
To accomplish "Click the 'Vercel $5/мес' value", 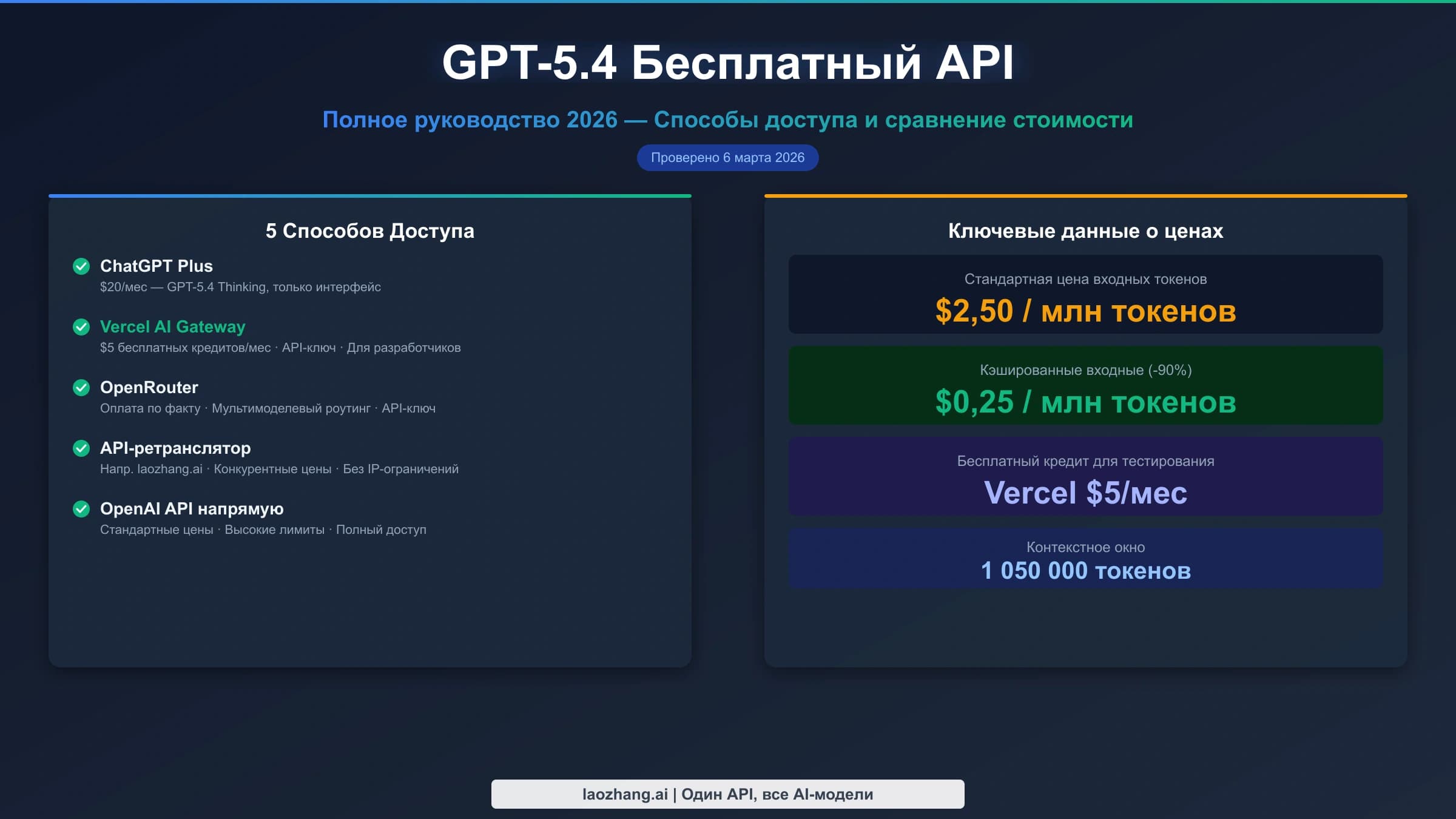I will 1085,493.
